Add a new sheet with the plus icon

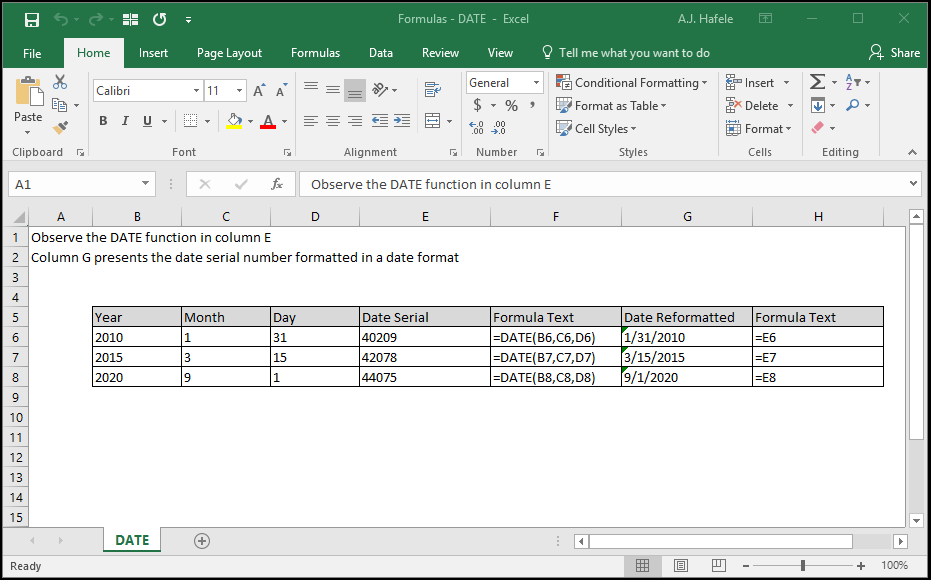[x=202, y=541]
